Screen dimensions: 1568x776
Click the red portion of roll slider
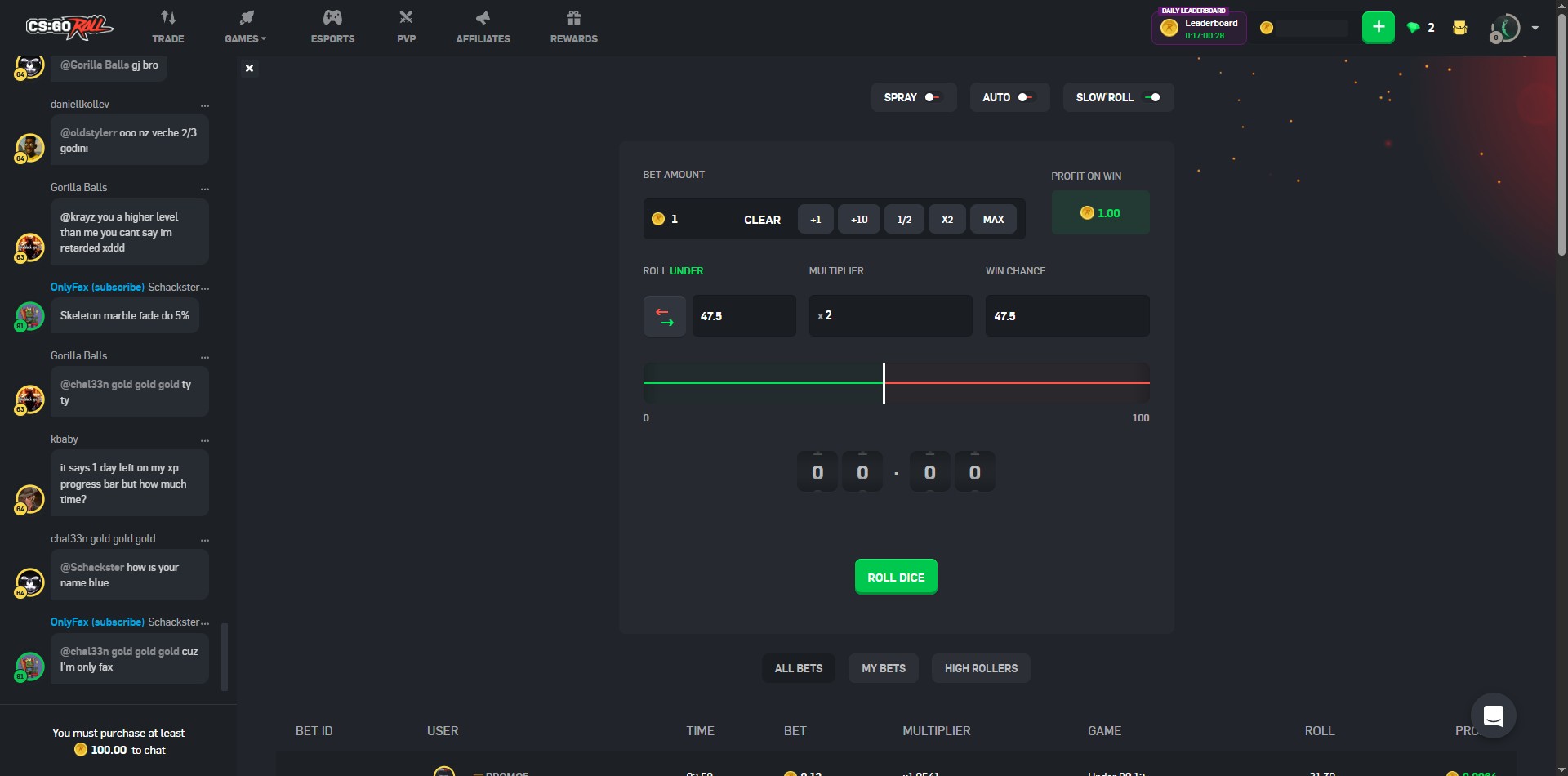1018,382
